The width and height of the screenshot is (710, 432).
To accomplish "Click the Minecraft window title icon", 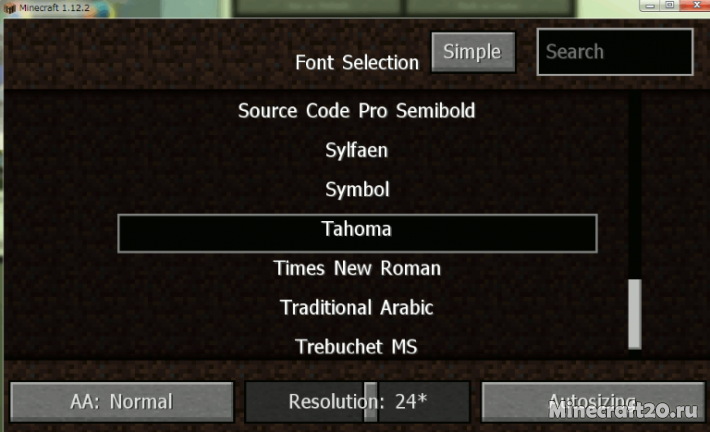I will pos(9,8).
